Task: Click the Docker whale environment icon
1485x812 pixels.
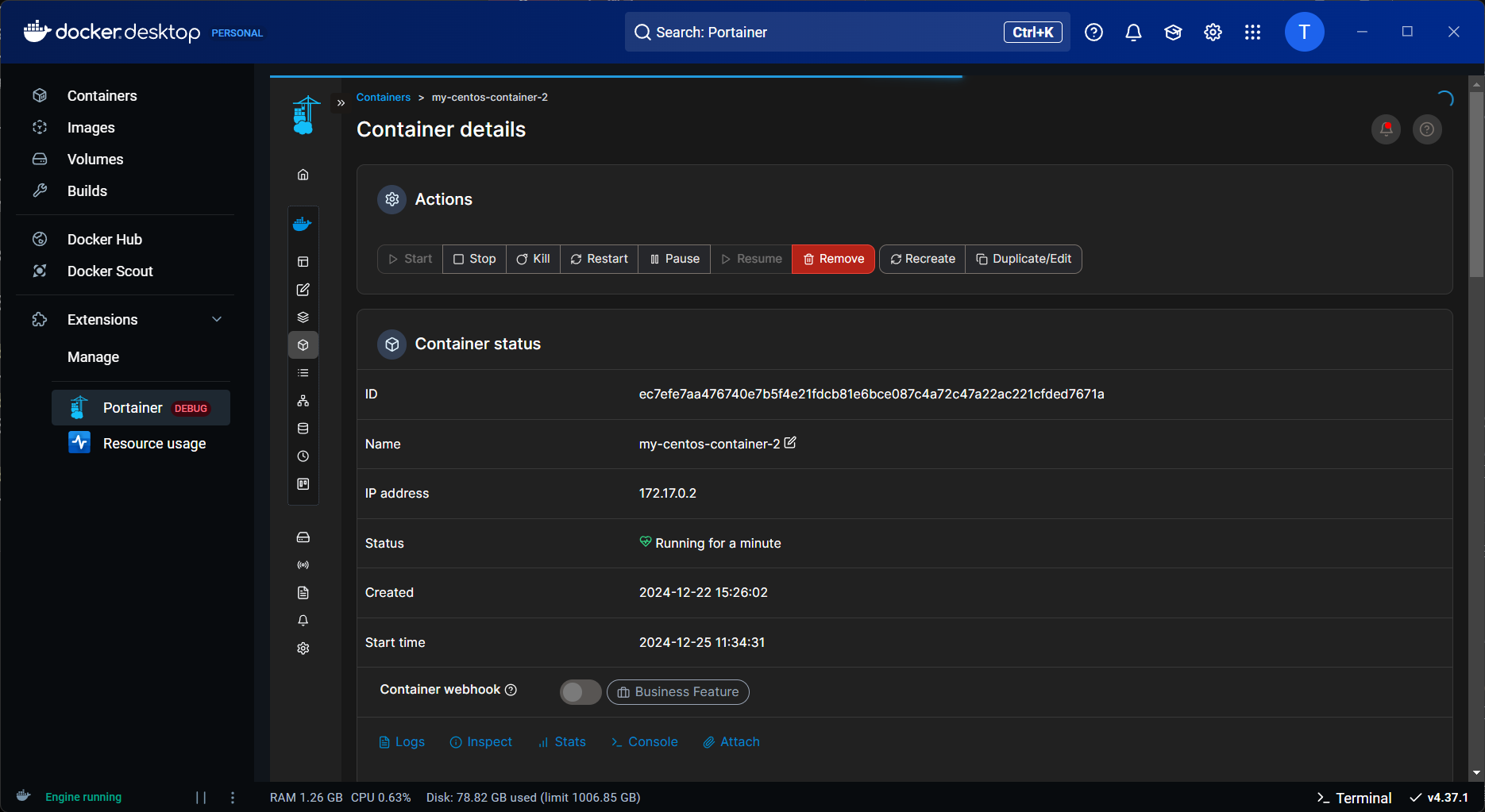Action: 303,225
